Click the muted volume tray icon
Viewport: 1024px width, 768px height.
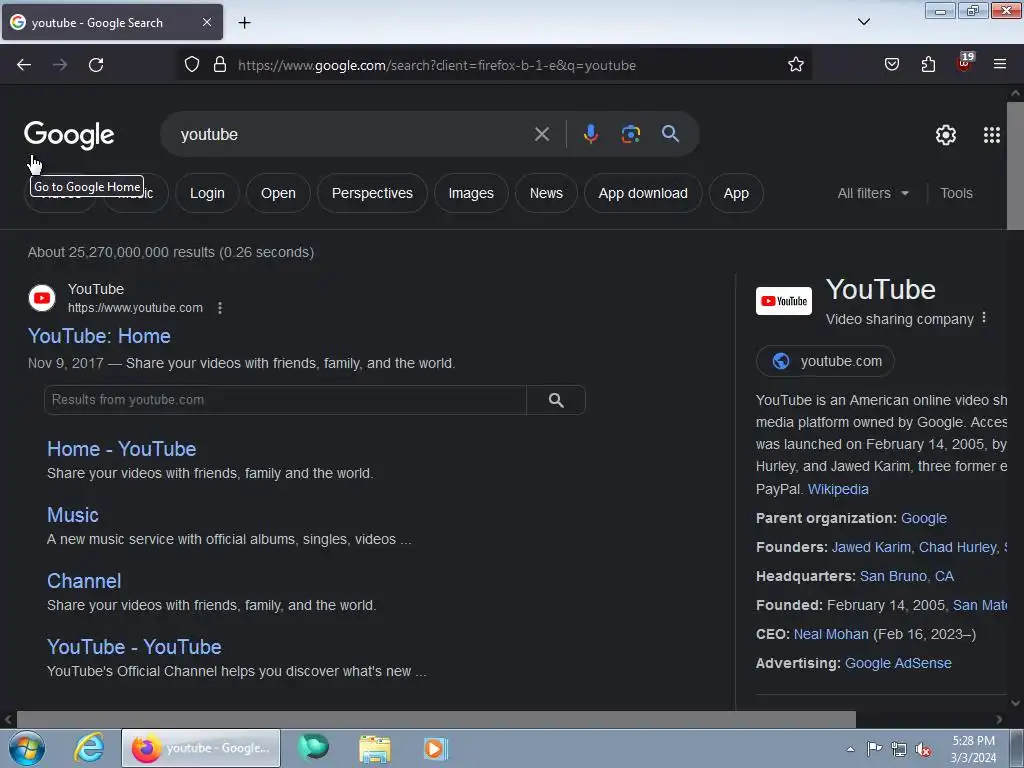tap(923, 749)
